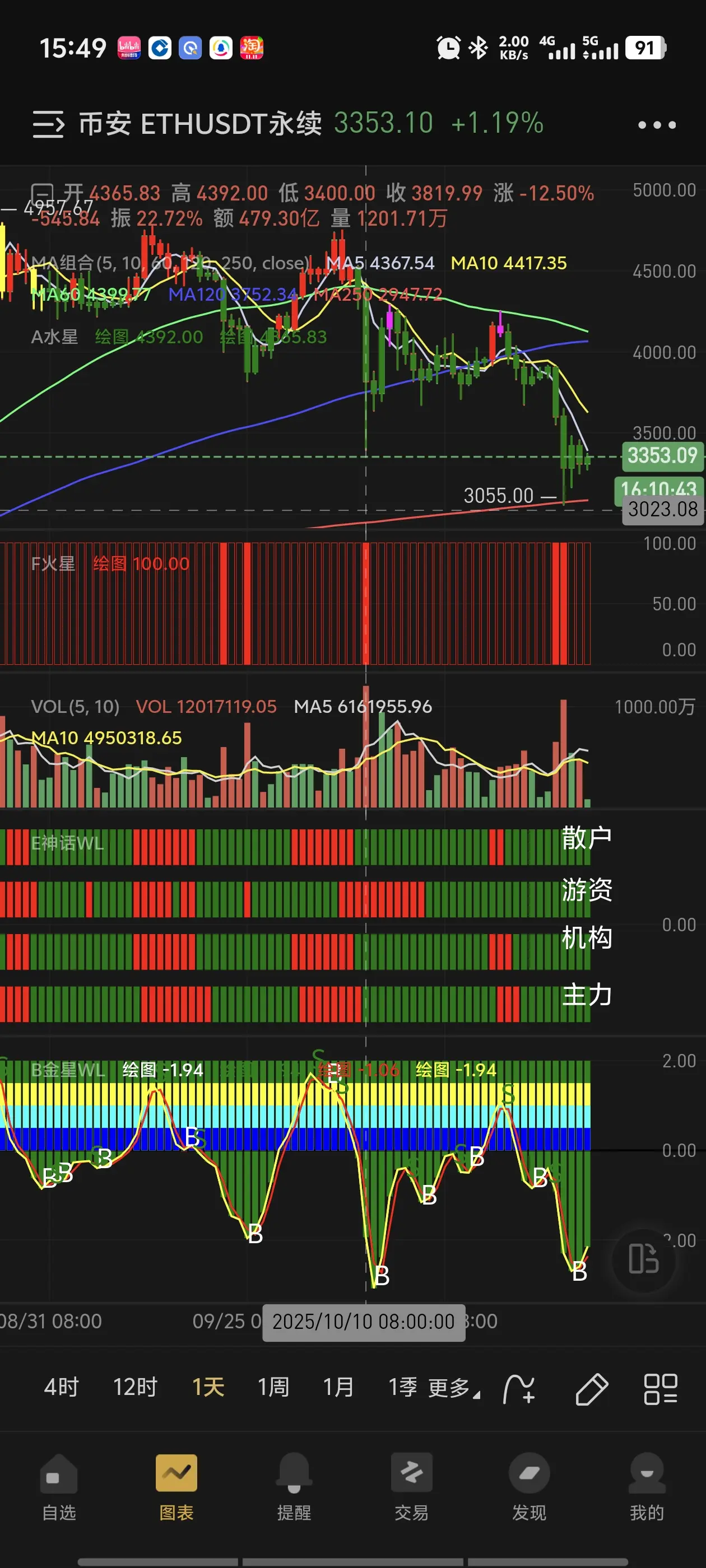Tap the crosshair date label 2025/10/10 08:00:00
706x1568 pixels.
pos(364,1322)
